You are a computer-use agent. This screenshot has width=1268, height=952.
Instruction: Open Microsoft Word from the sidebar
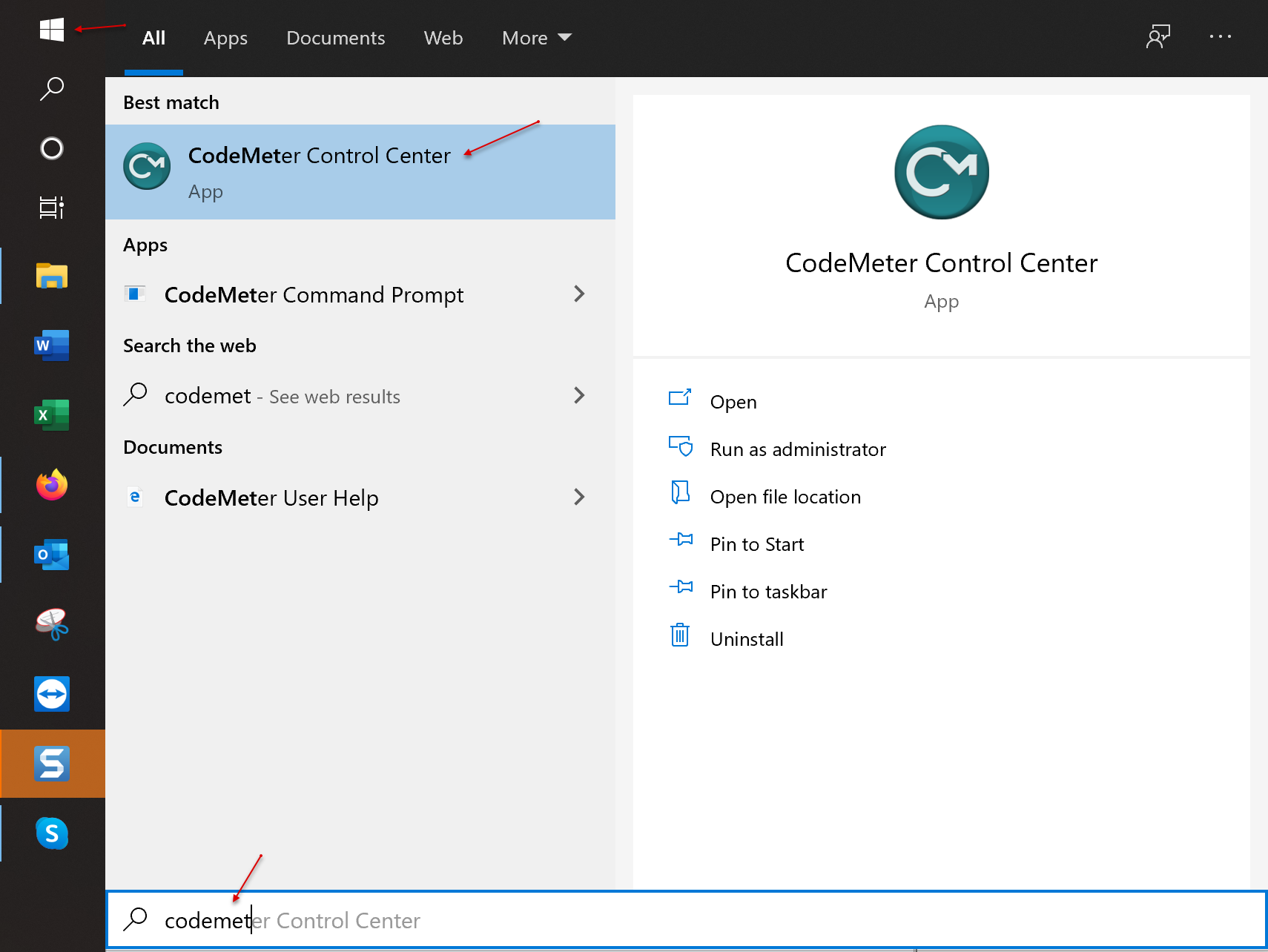(51, 345)
